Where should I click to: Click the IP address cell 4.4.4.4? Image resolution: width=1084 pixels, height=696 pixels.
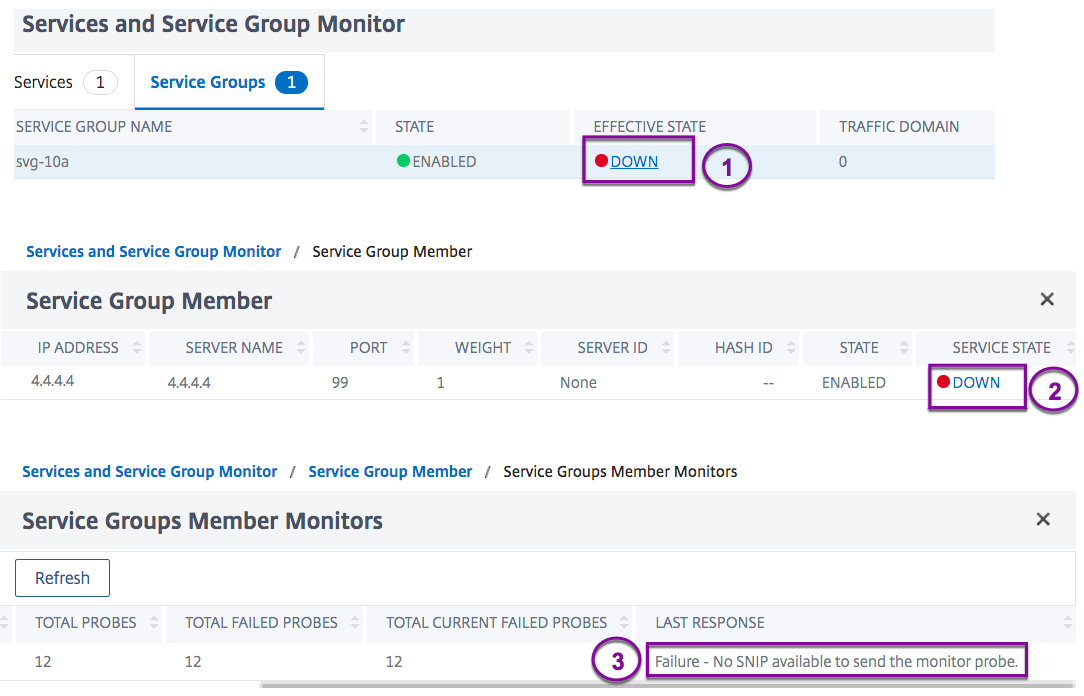[53, 382]
